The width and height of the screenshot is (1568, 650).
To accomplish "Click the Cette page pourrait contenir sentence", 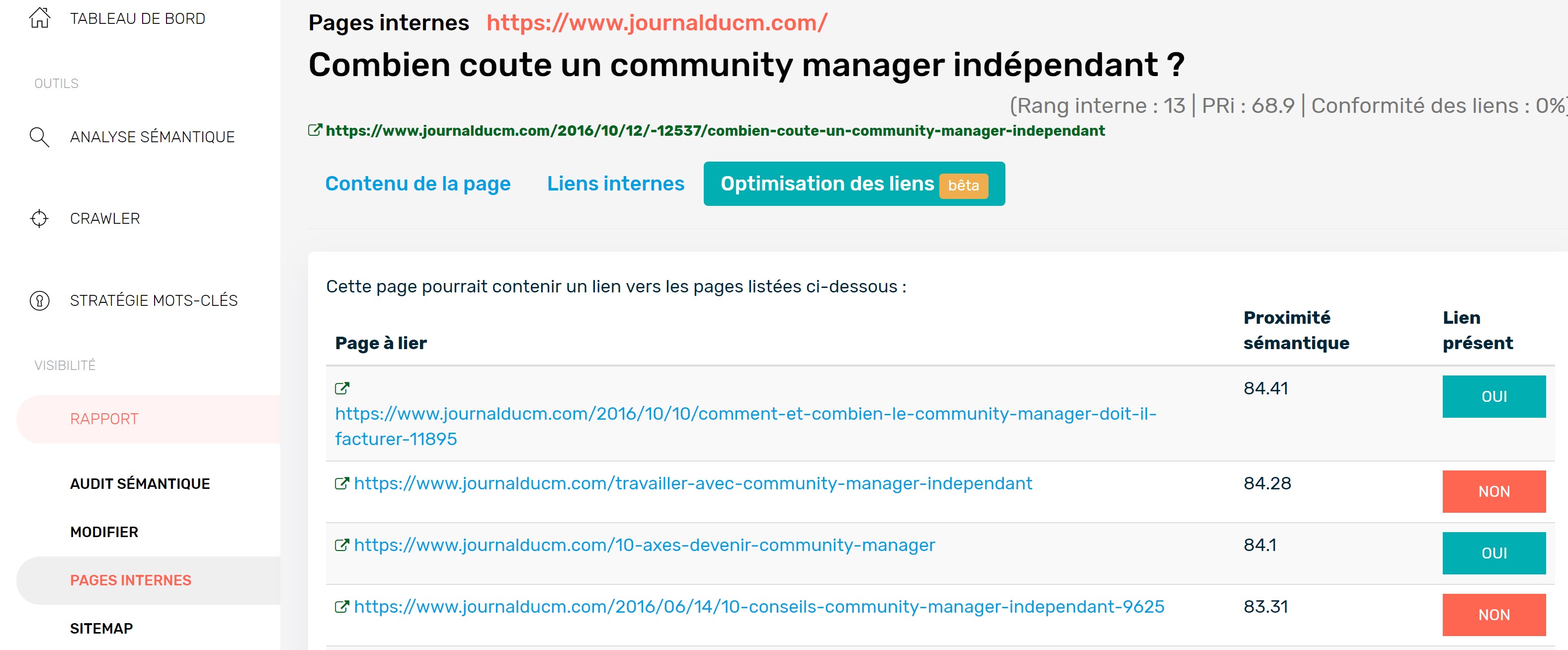I will click(616, 286).
